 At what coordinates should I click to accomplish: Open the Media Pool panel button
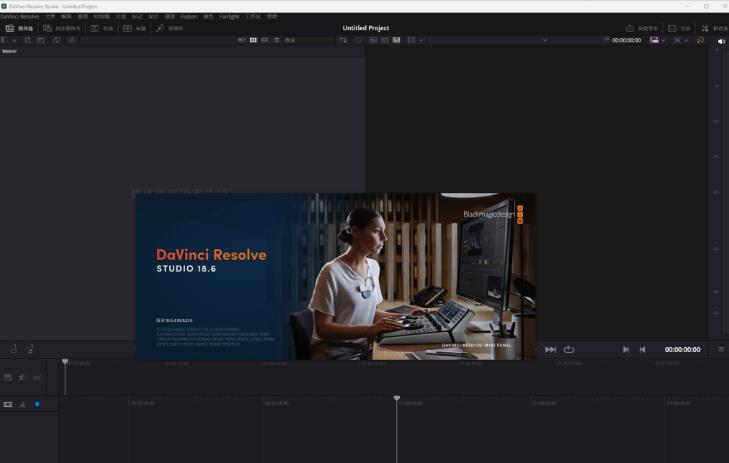(19, 28)
